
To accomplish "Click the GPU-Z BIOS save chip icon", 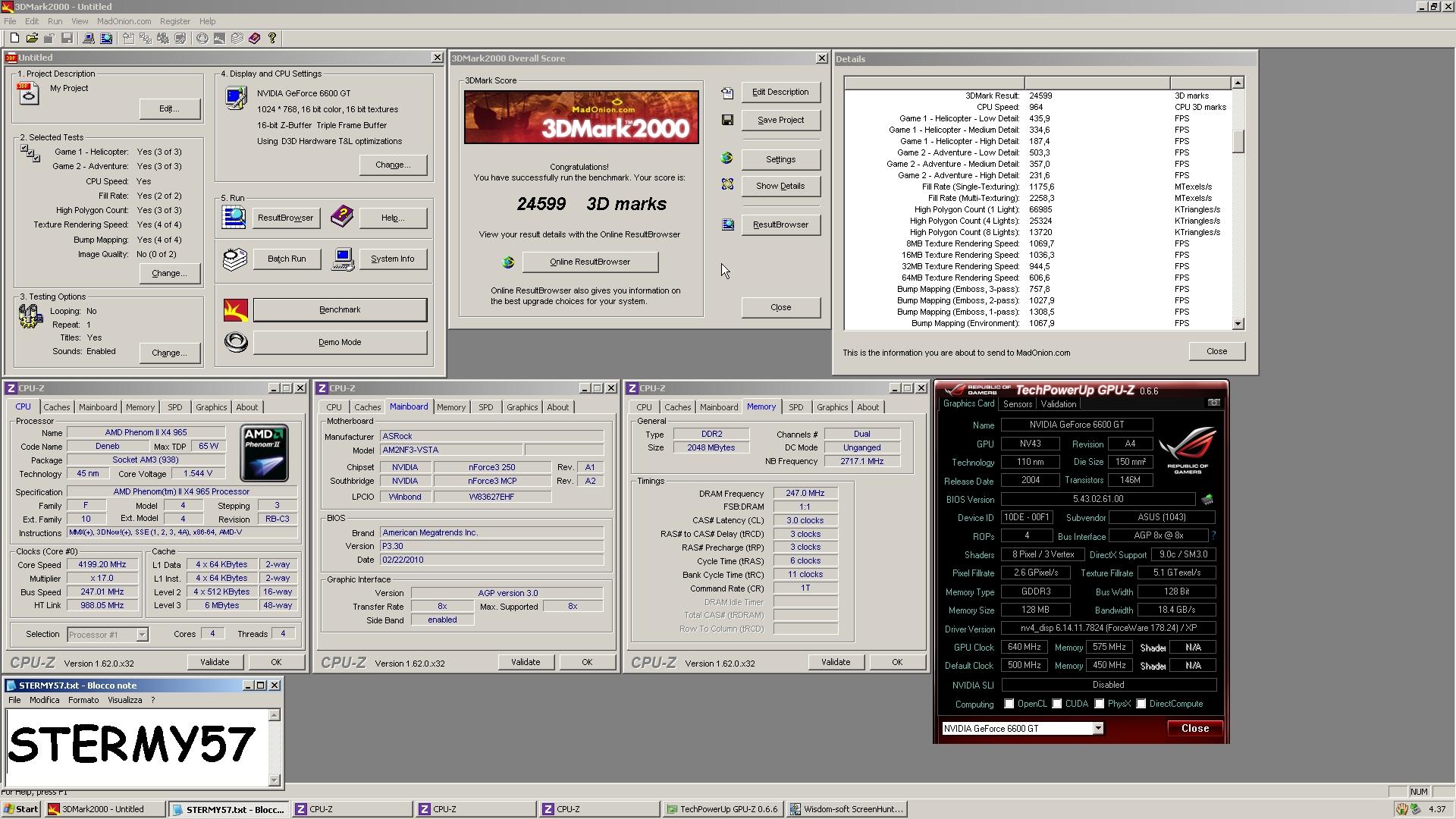I will (x=1207, y=499).
